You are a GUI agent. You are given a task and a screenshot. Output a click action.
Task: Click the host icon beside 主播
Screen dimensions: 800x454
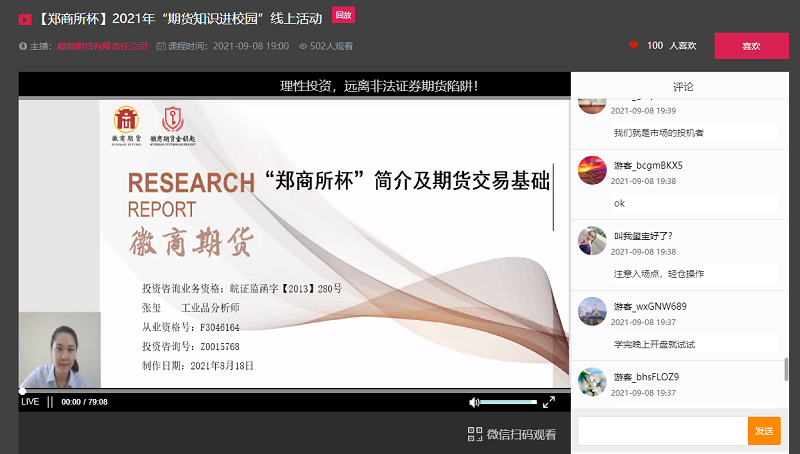click(23, 46)
